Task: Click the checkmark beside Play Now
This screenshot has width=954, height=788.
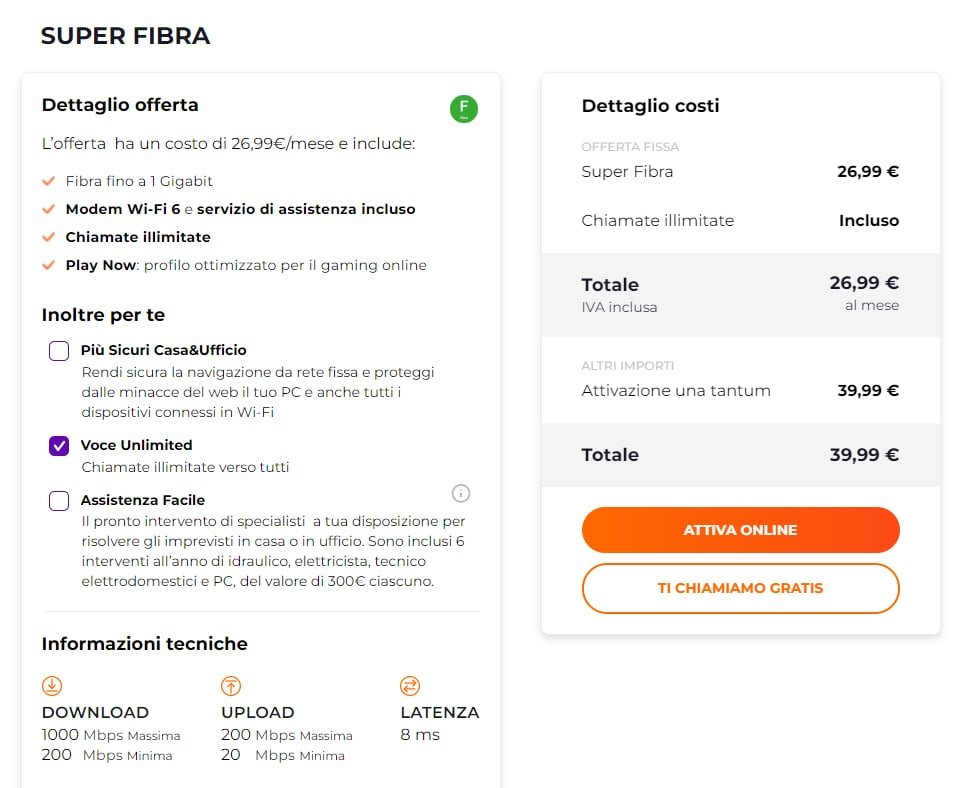Action: 48,265
